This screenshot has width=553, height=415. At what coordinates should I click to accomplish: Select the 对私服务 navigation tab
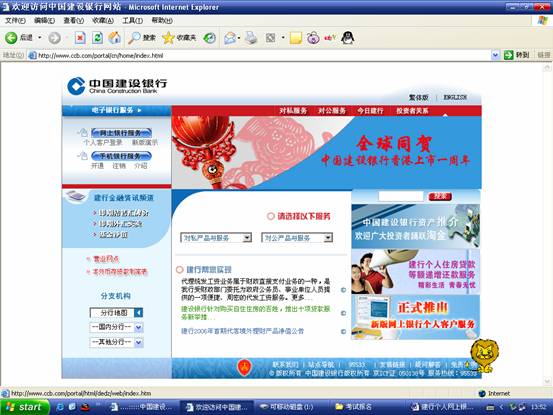(293, 111)
